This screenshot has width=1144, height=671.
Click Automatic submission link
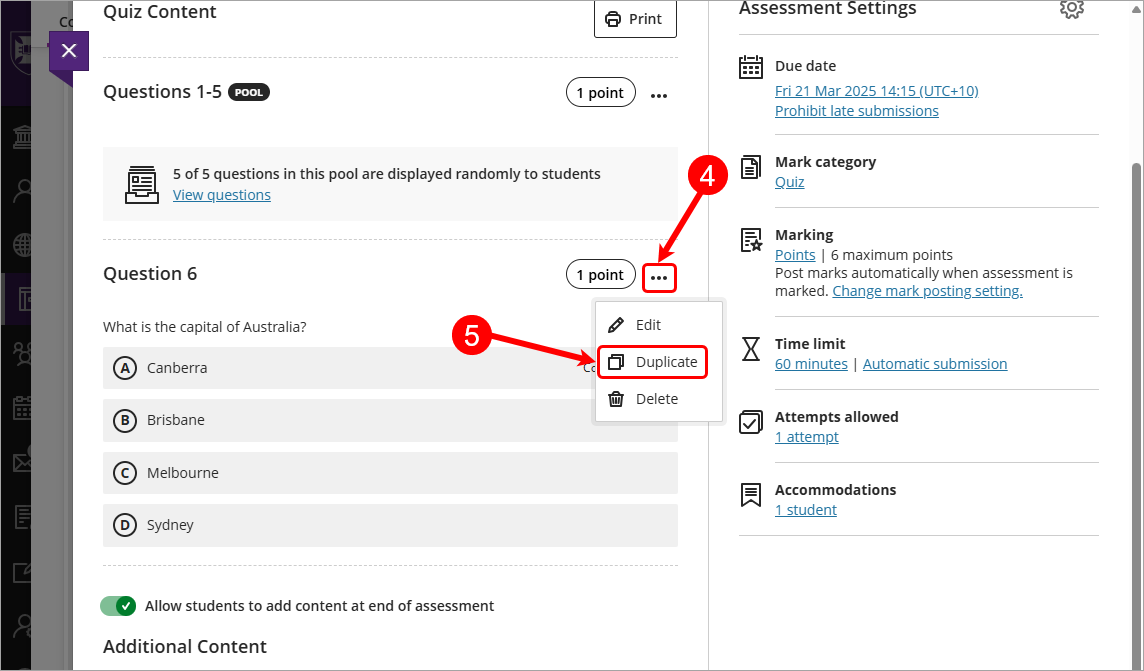(935, 364)
